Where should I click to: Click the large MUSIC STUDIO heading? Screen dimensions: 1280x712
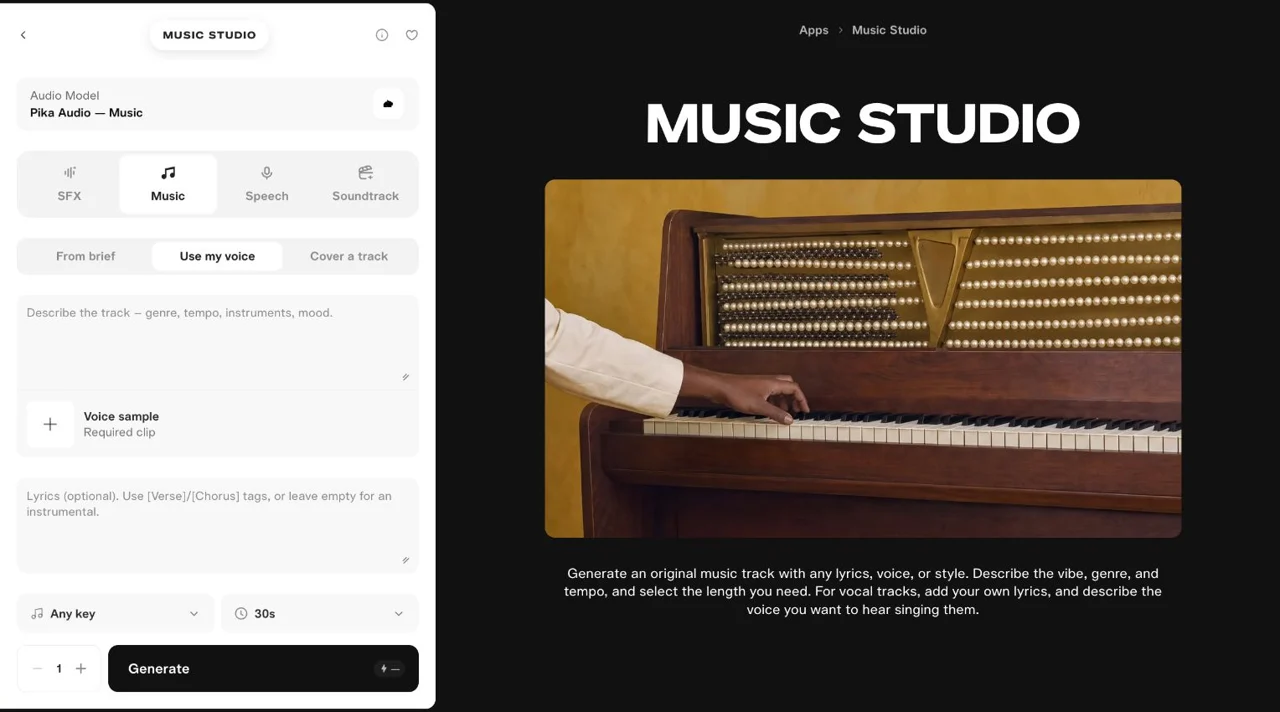click(863, 124)
